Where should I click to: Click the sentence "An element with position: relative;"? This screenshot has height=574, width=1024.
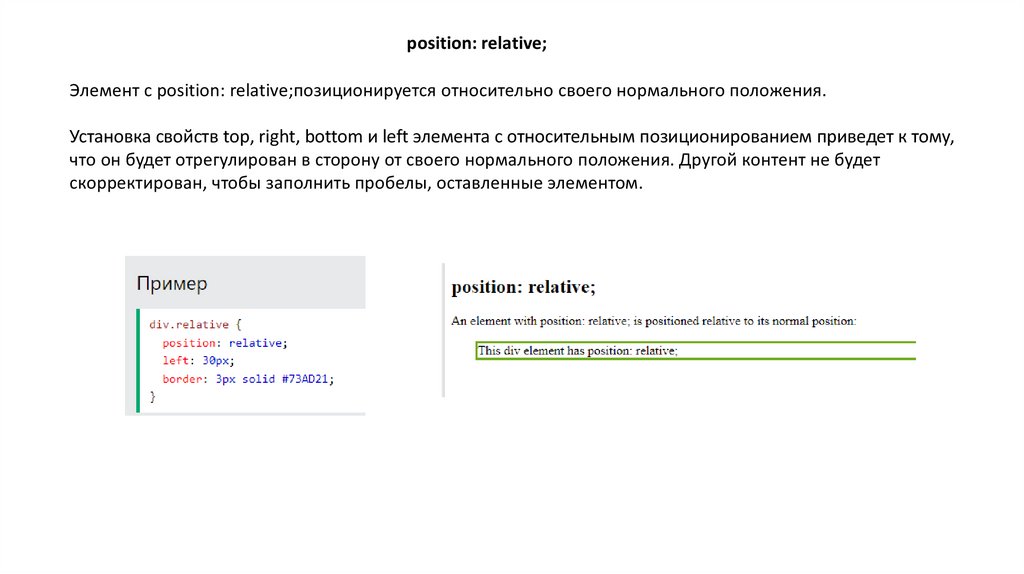654,321
